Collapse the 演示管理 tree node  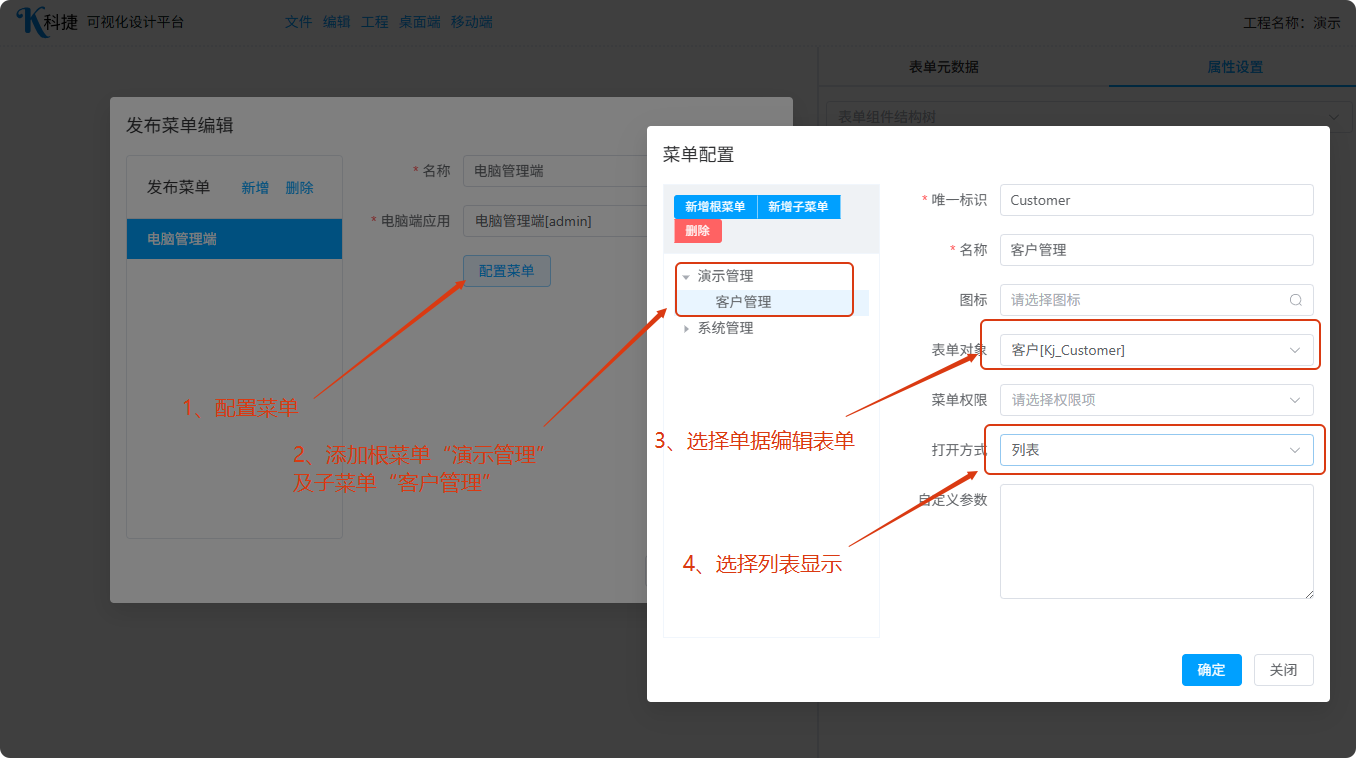(686, 277)
